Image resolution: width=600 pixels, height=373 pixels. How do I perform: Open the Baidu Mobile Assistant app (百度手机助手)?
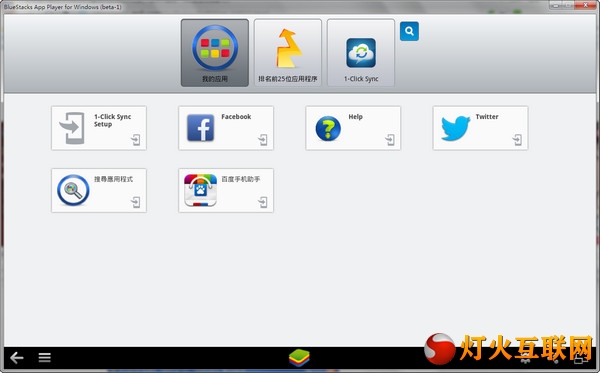201,191
